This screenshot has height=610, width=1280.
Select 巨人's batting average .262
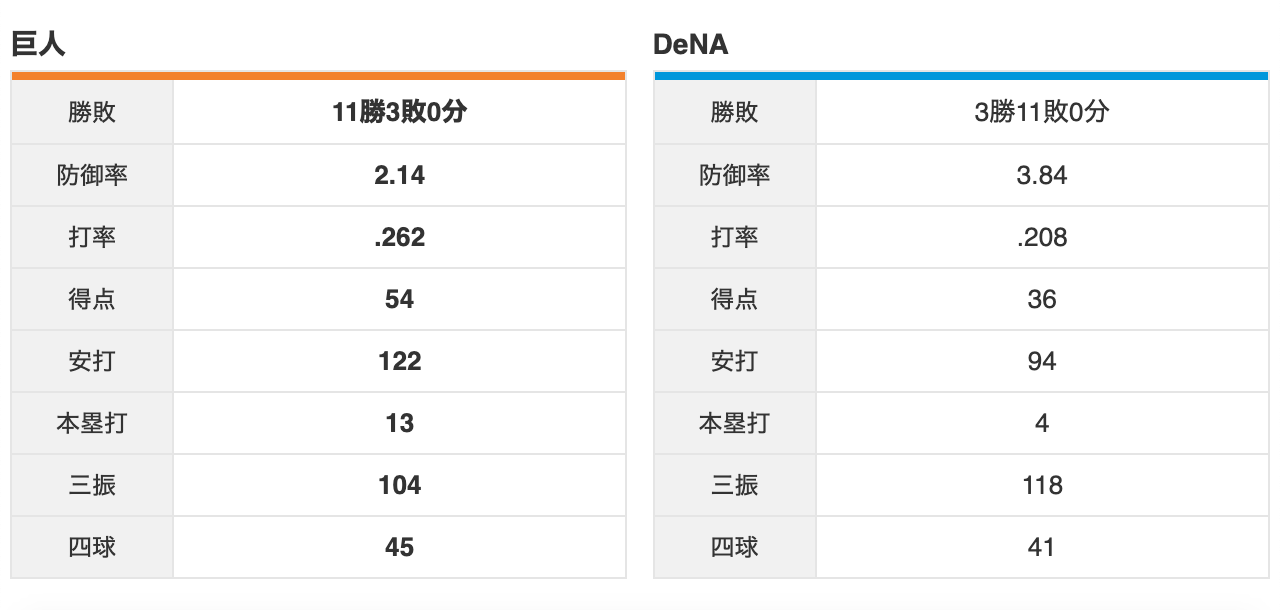[x=399, y=237]
